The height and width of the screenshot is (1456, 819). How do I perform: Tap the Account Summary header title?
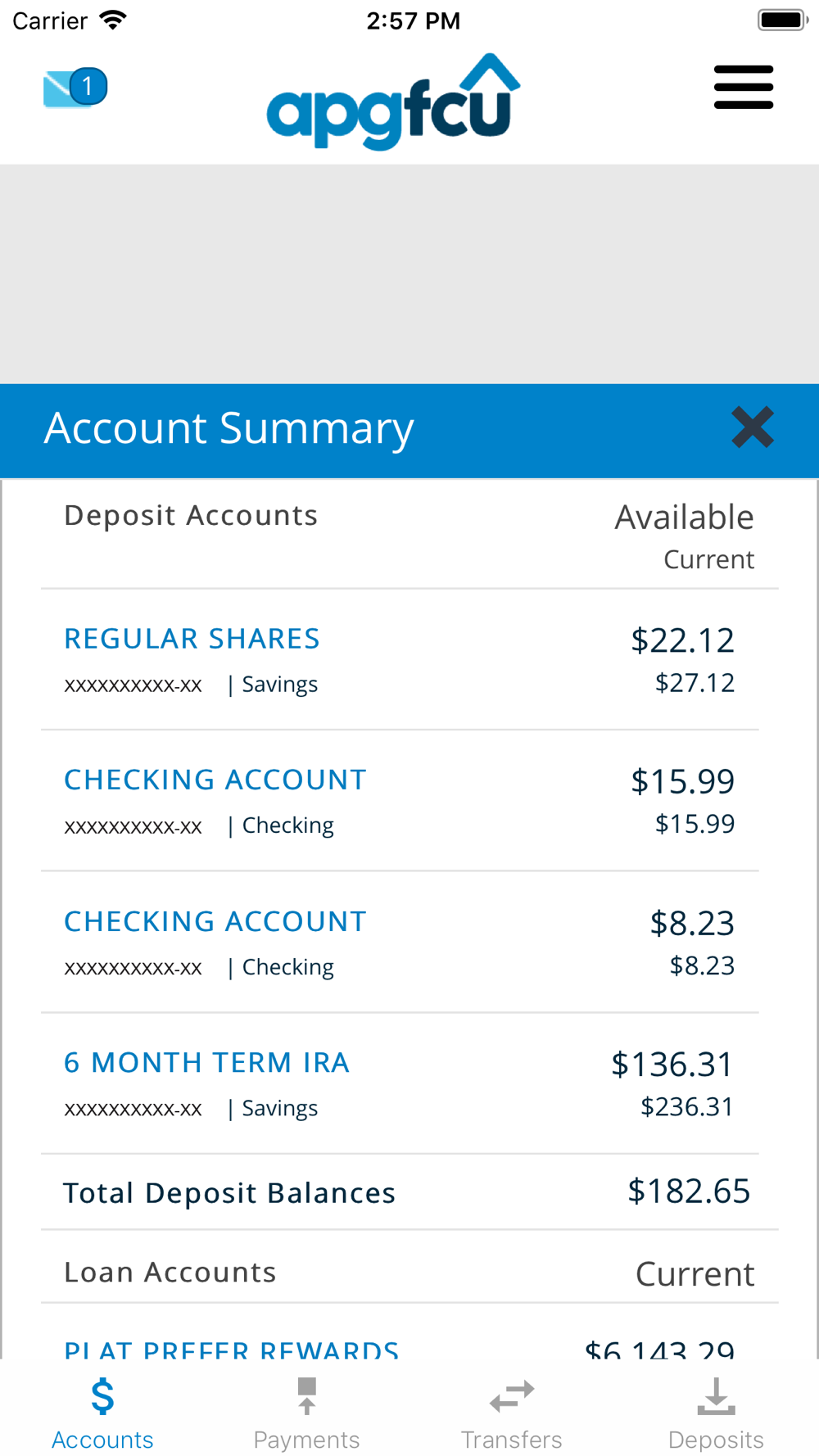point(229,428)
